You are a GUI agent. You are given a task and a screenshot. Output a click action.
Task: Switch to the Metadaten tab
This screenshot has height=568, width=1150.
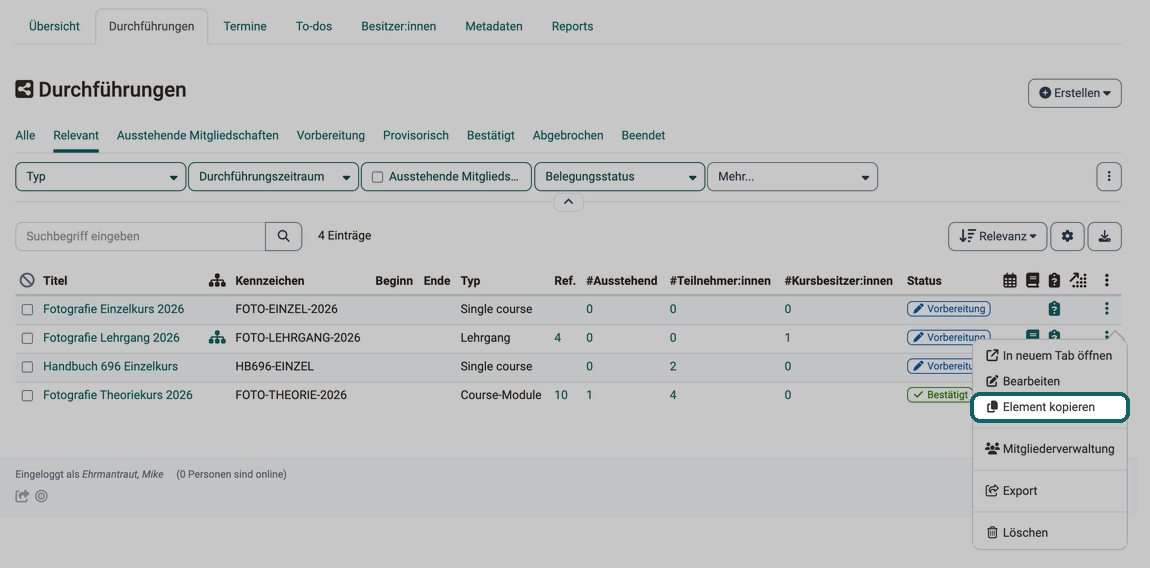[494, 26]
